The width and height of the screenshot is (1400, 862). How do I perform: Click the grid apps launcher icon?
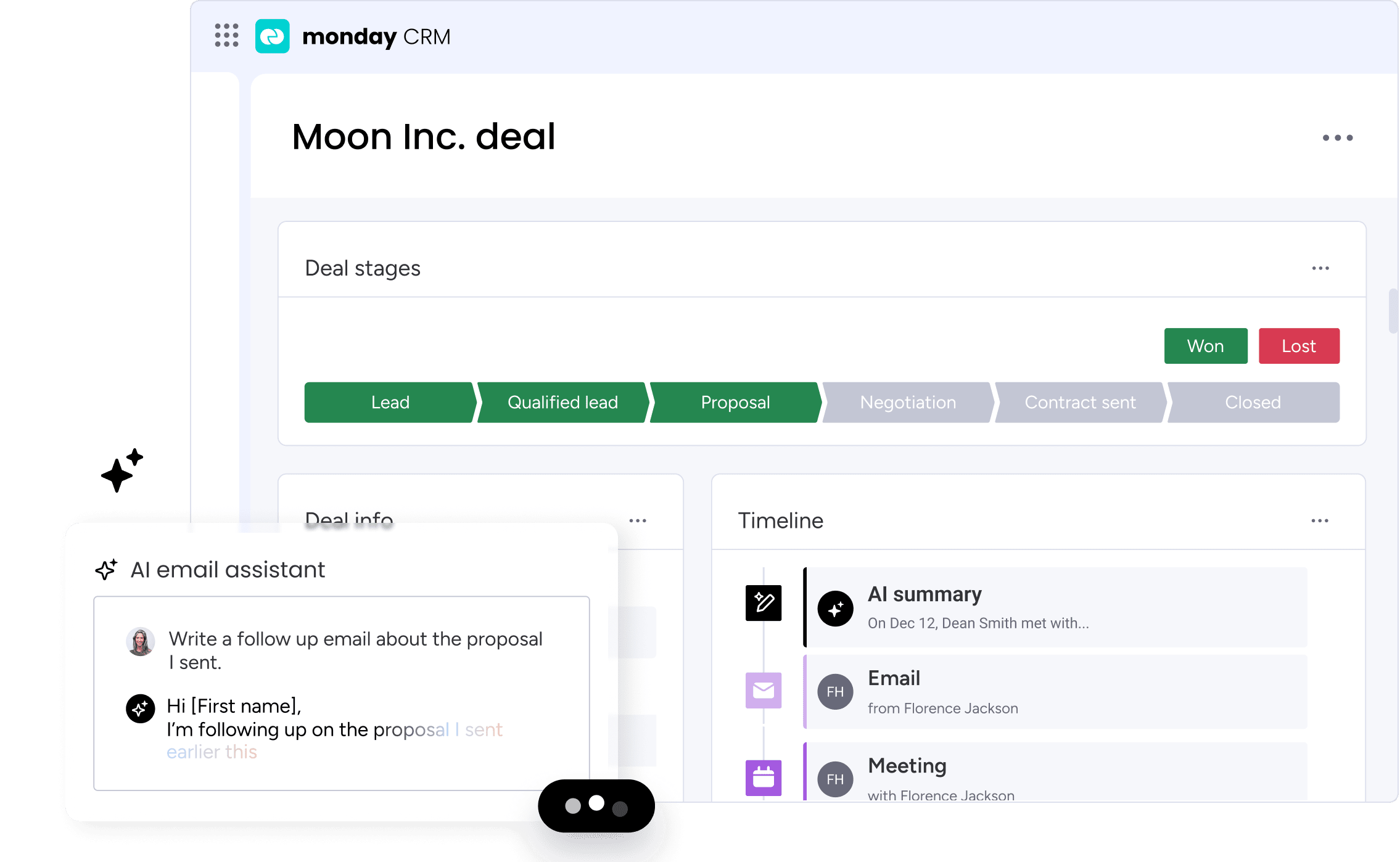[x=225, y=35]
